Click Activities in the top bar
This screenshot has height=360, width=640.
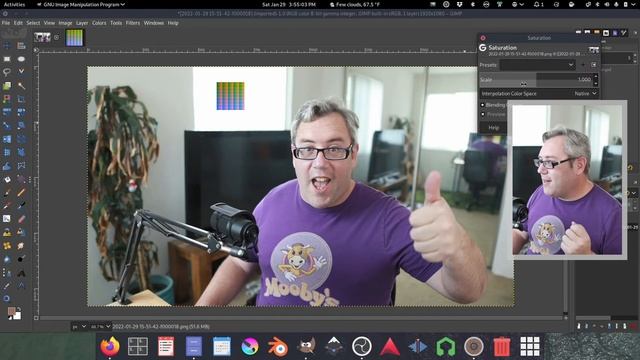tap(14, 4)
